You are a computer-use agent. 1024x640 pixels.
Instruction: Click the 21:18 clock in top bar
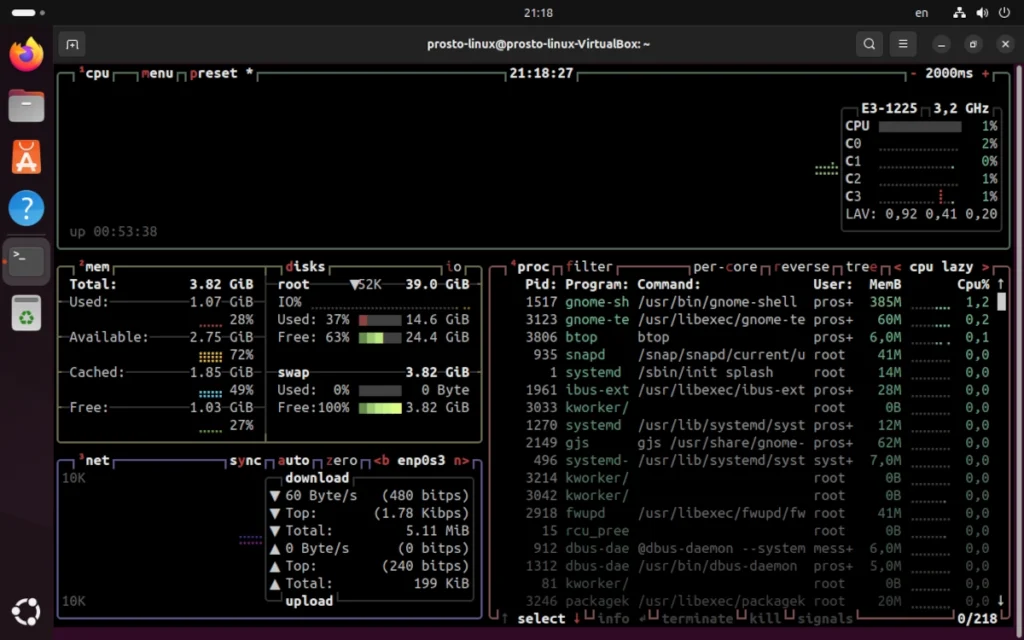pos(538,12)
